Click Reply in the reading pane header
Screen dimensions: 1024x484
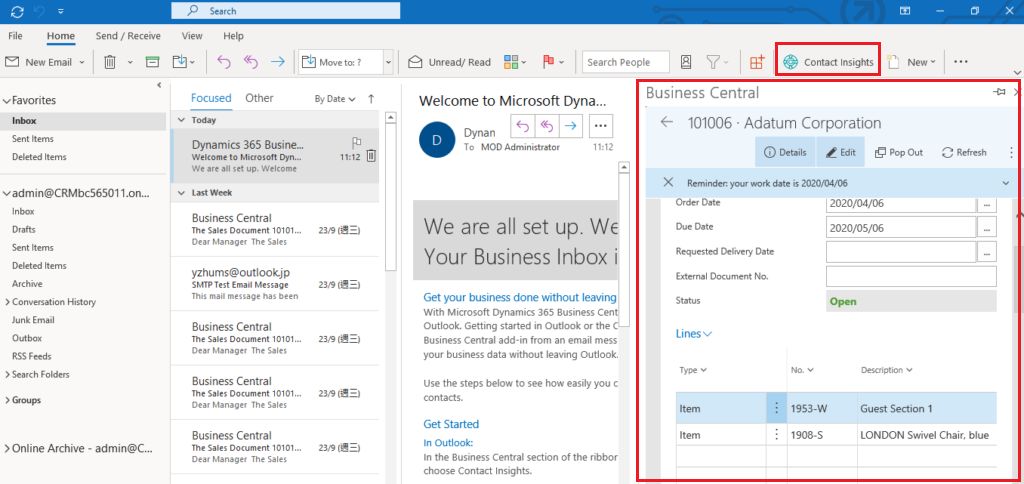click(522, 126)
